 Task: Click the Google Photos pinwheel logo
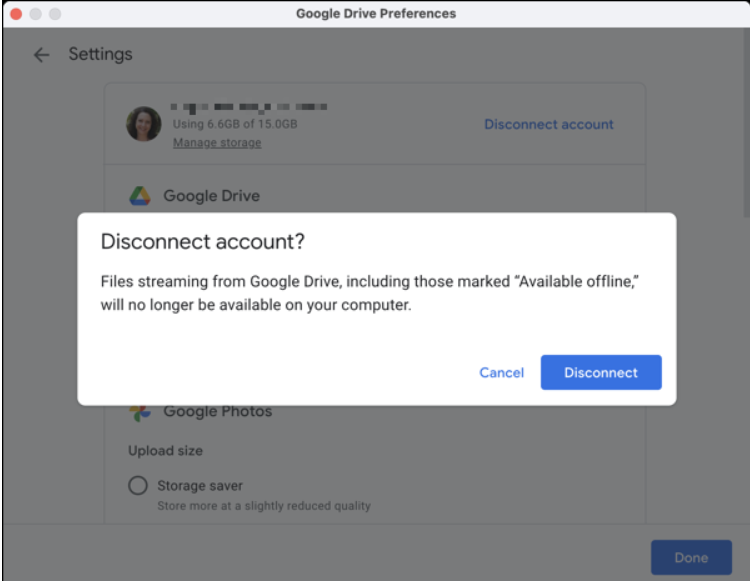140,413
